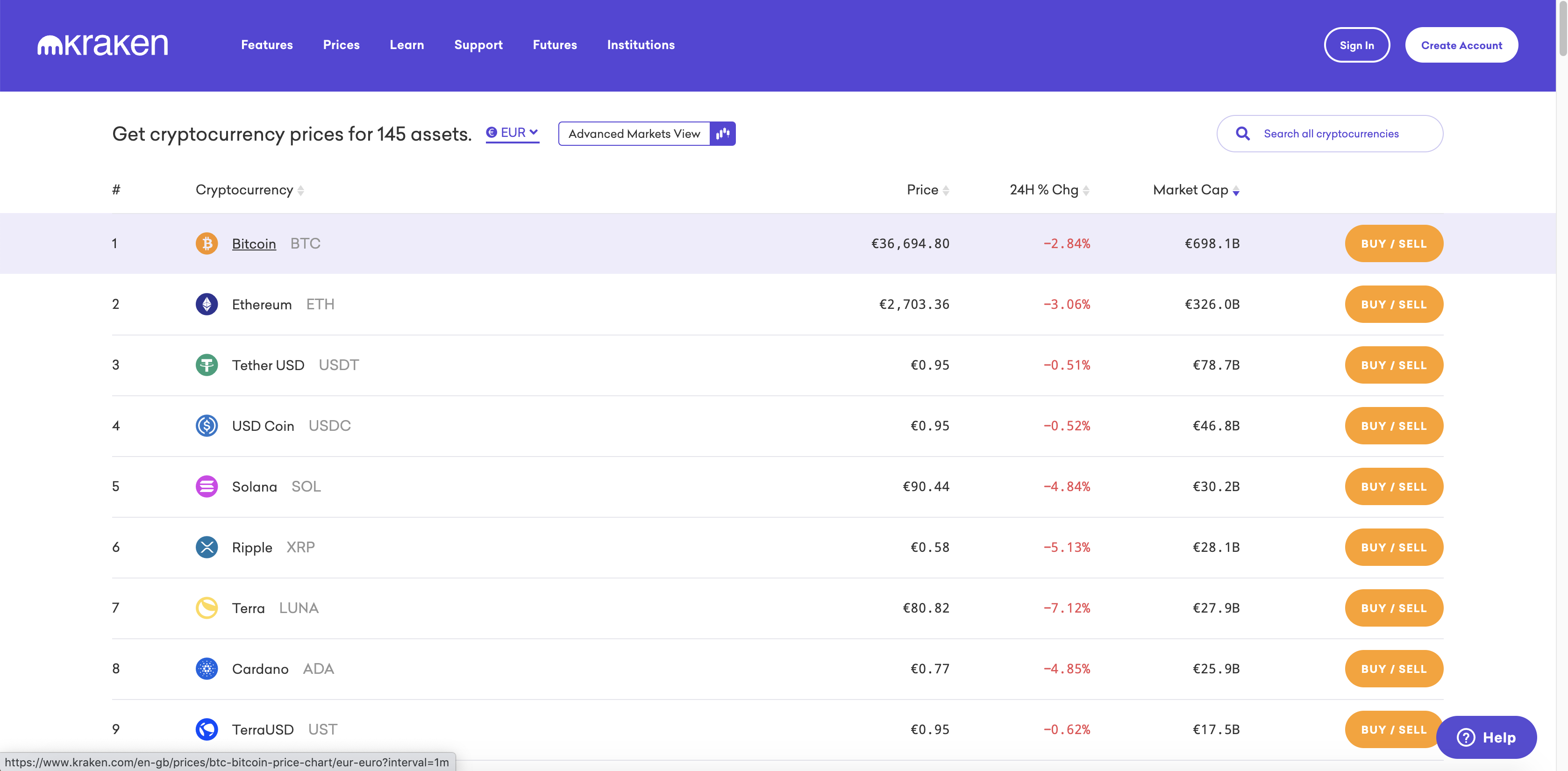Click the Ethereum coin icon
This screenshot has height=771, width=1568.
[x=207, y=304]
